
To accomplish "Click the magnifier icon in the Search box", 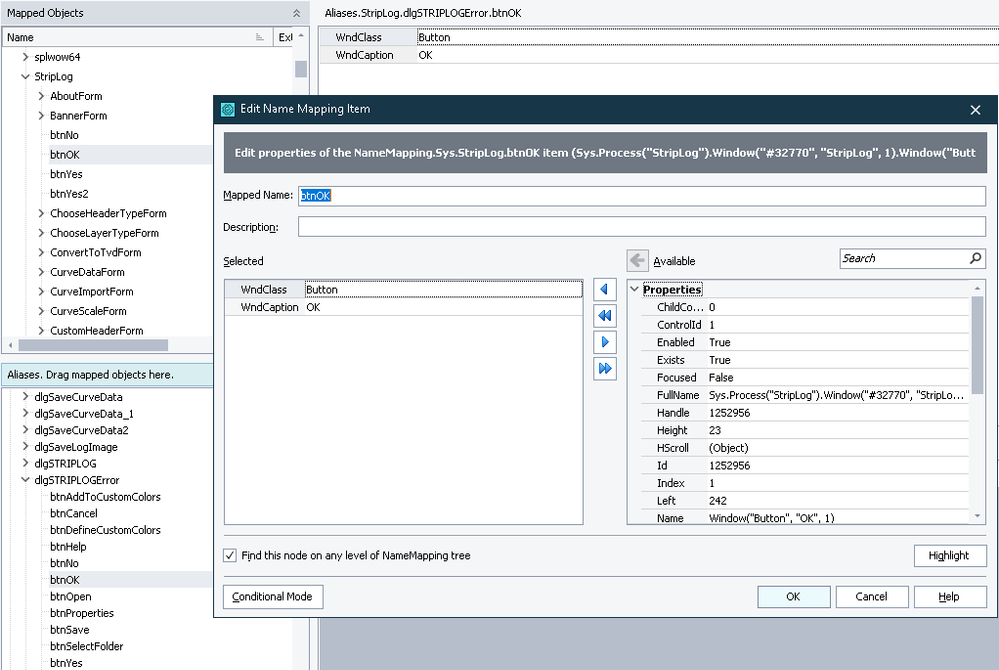I will [x=976, y=258].
